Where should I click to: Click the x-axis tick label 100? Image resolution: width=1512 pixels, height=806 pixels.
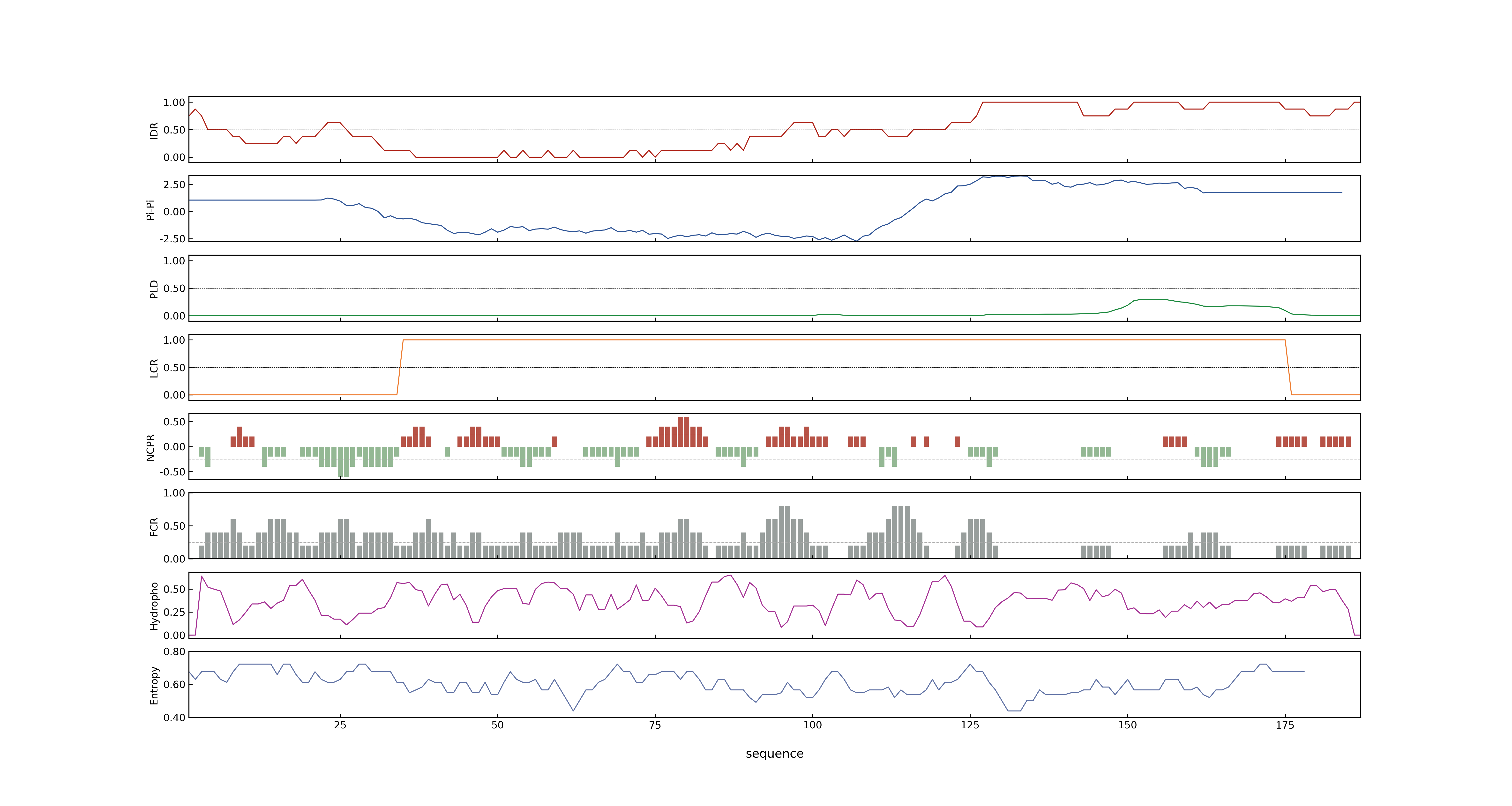click(812, 725)
